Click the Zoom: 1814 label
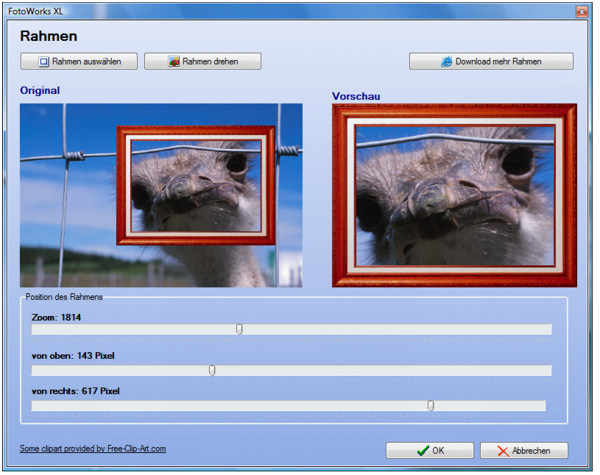Viewport: 600px width, 475px height. point(56,317)
